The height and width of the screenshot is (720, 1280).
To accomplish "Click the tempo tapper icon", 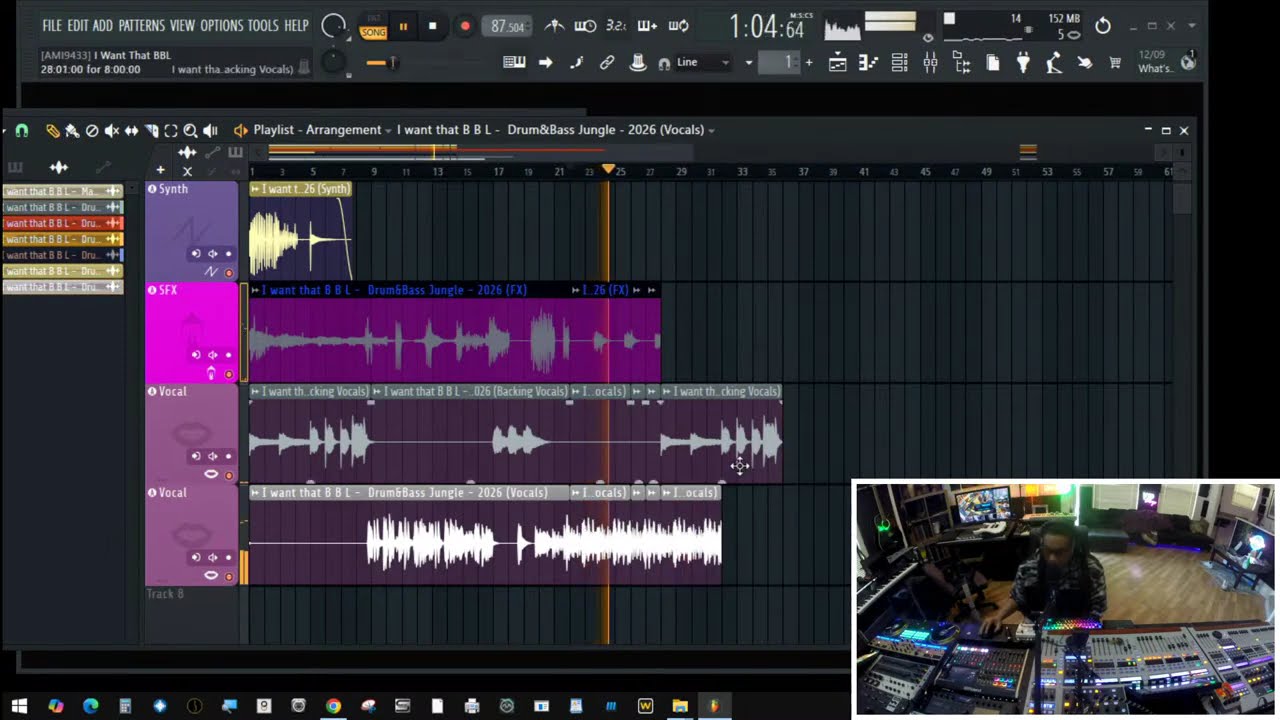I will 1053,64.
